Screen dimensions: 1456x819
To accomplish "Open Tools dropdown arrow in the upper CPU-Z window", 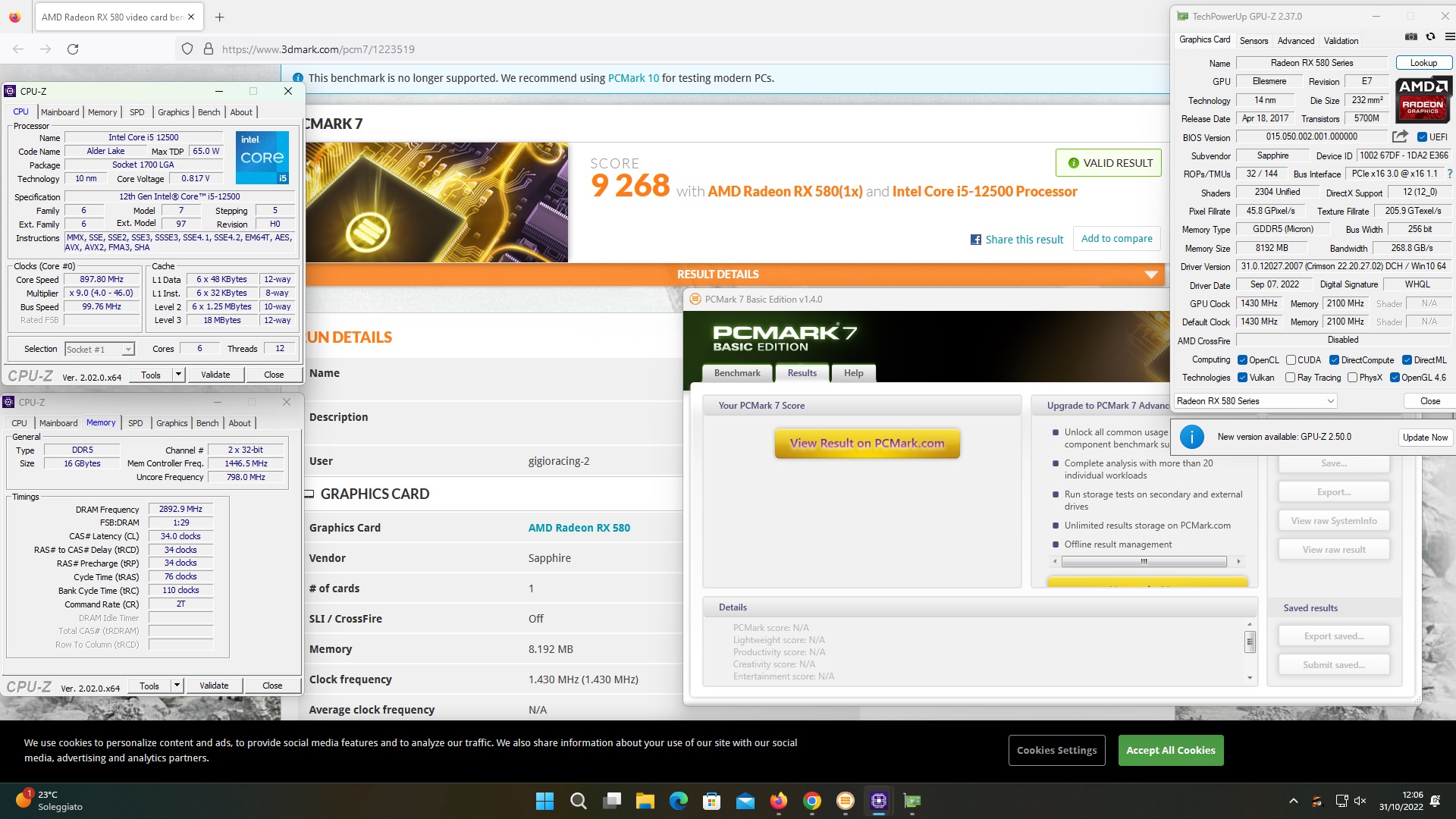I will (x=178, y=375).
